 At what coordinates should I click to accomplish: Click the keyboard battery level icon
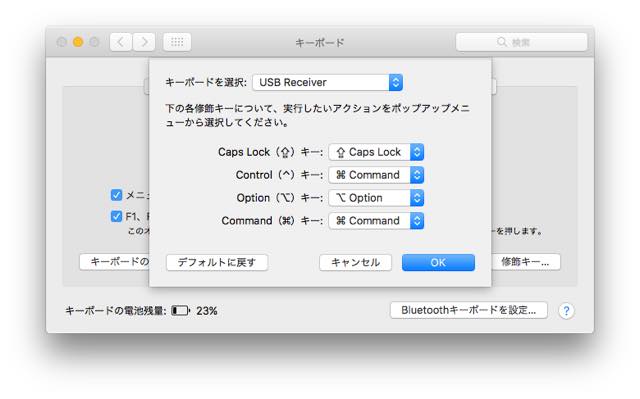(x=180, y=311)
